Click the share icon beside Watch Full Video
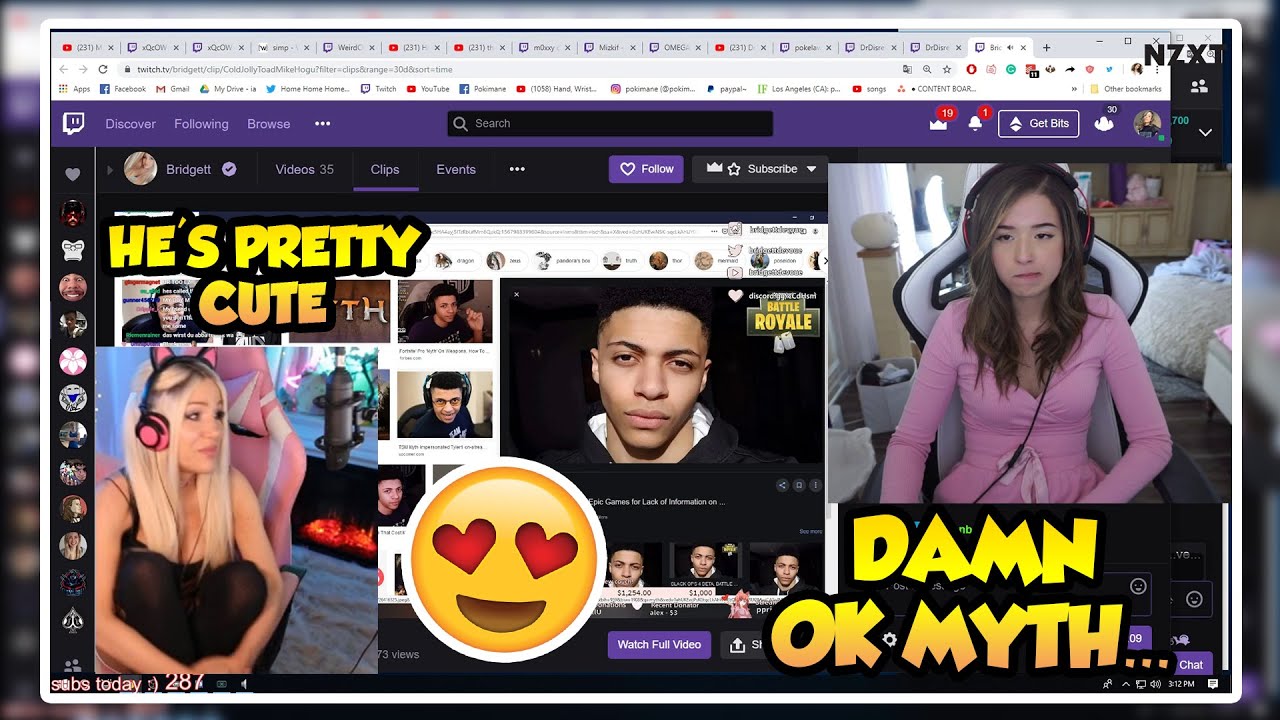Viewport: 1280px width, 720px height. pos(738,645)
